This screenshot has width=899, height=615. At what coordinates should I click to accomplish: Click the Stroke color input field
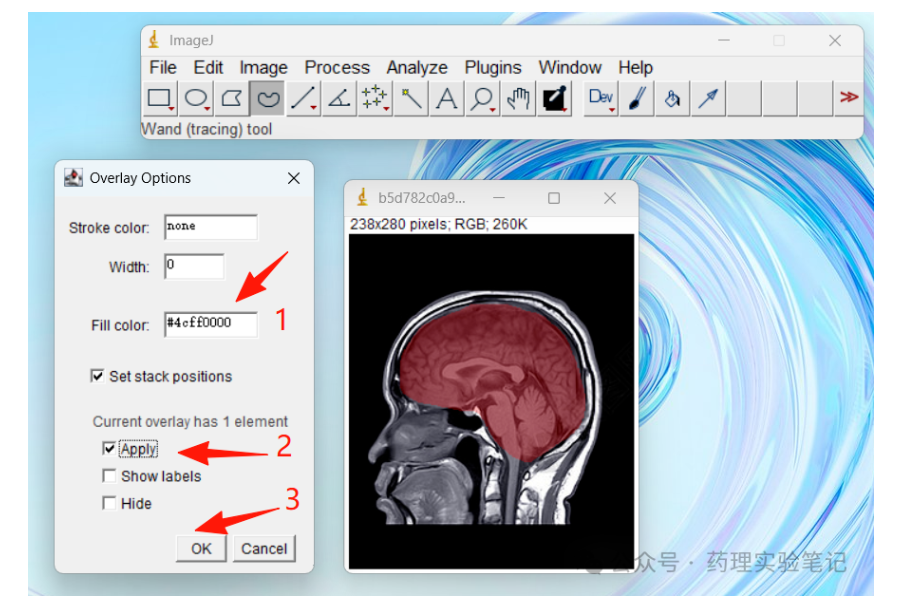(x=210, y=227)
